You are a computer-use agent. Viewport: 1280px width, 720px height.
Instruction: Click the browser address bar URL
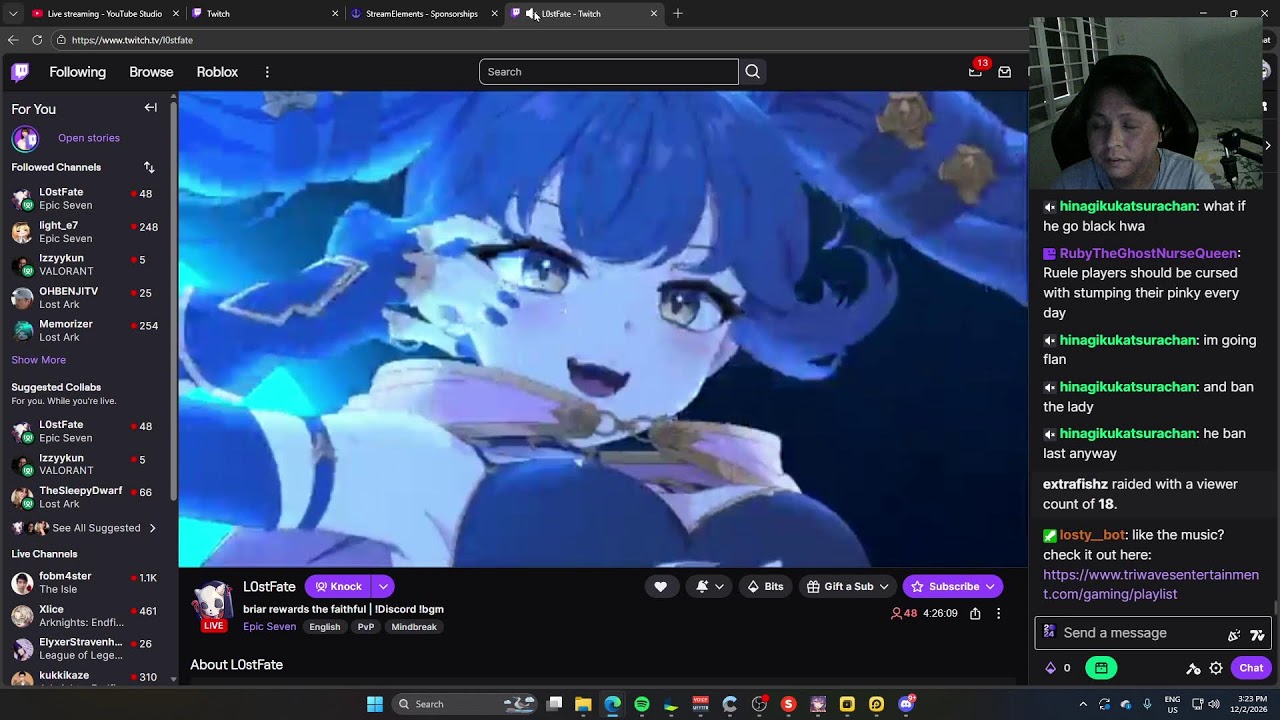[x=132, y=40]
